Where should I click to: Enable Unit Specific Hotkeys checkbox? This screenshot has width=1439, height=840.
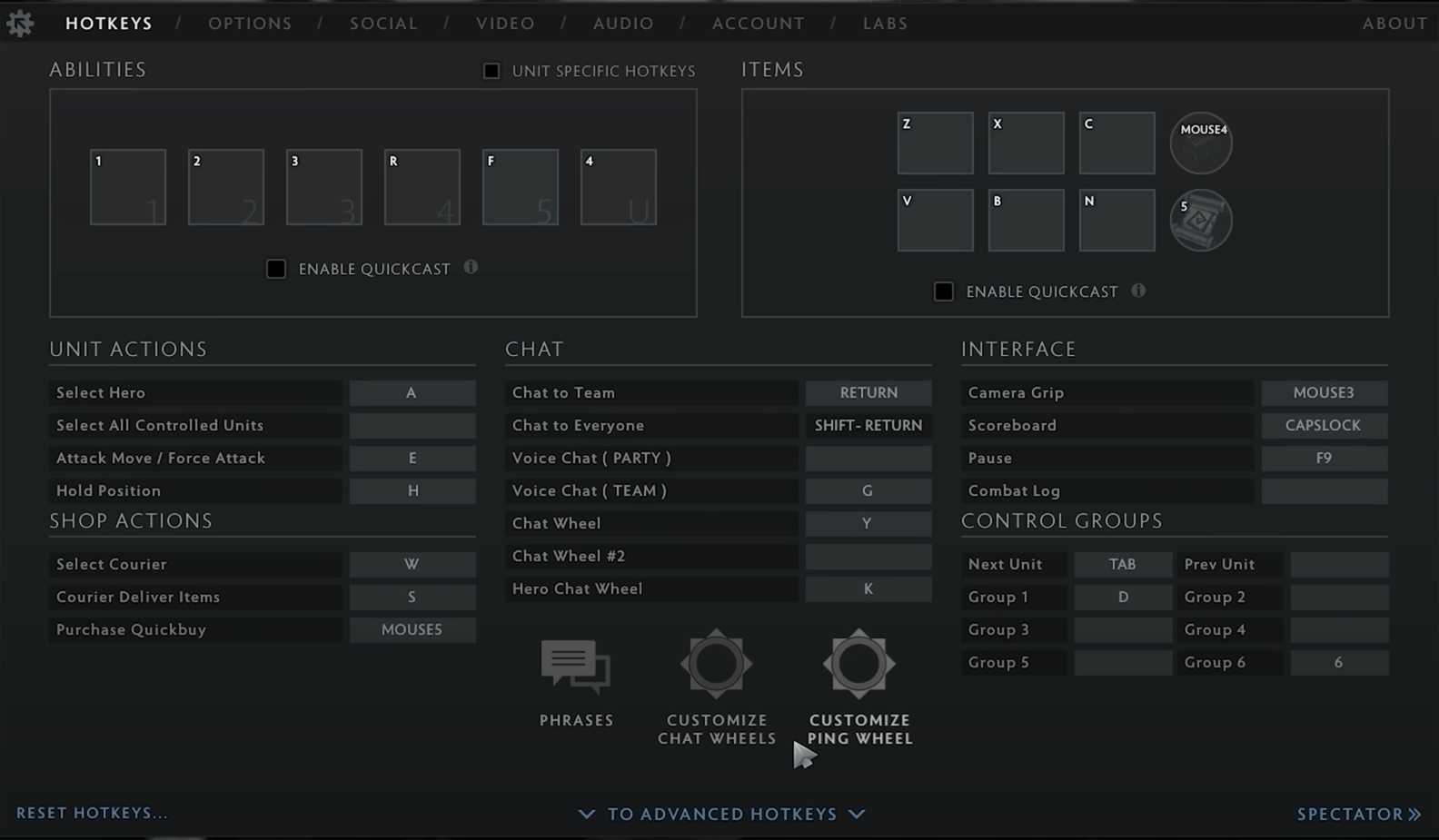[491, 71]
